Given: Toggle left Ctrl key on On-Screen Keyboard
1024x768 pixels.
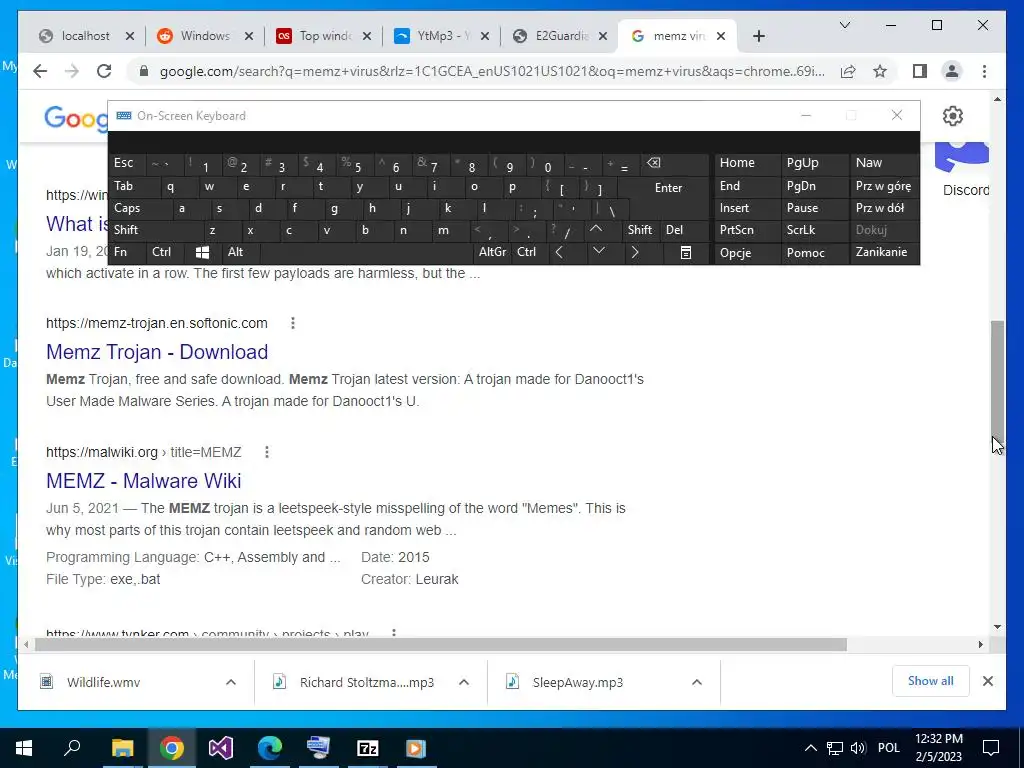Looking at the screenshot, I should [166, 253].
